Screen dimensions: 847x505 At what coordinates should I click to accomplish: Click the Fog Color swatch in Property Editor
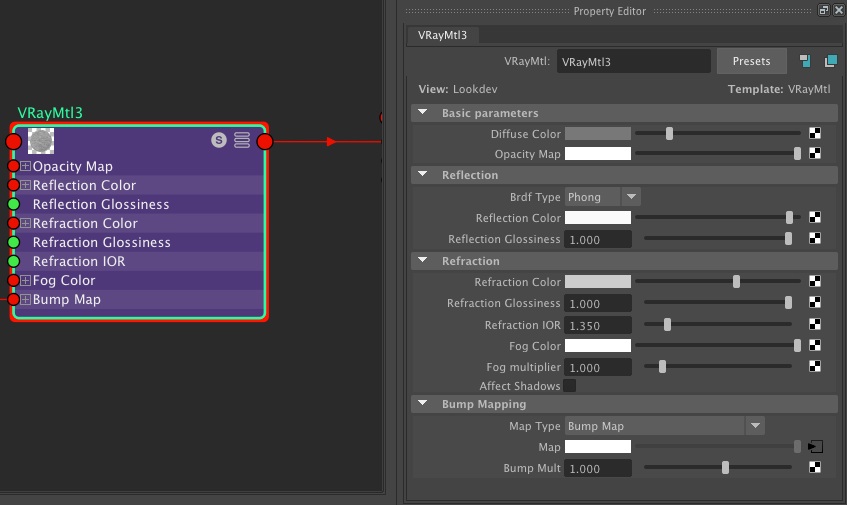598,346
